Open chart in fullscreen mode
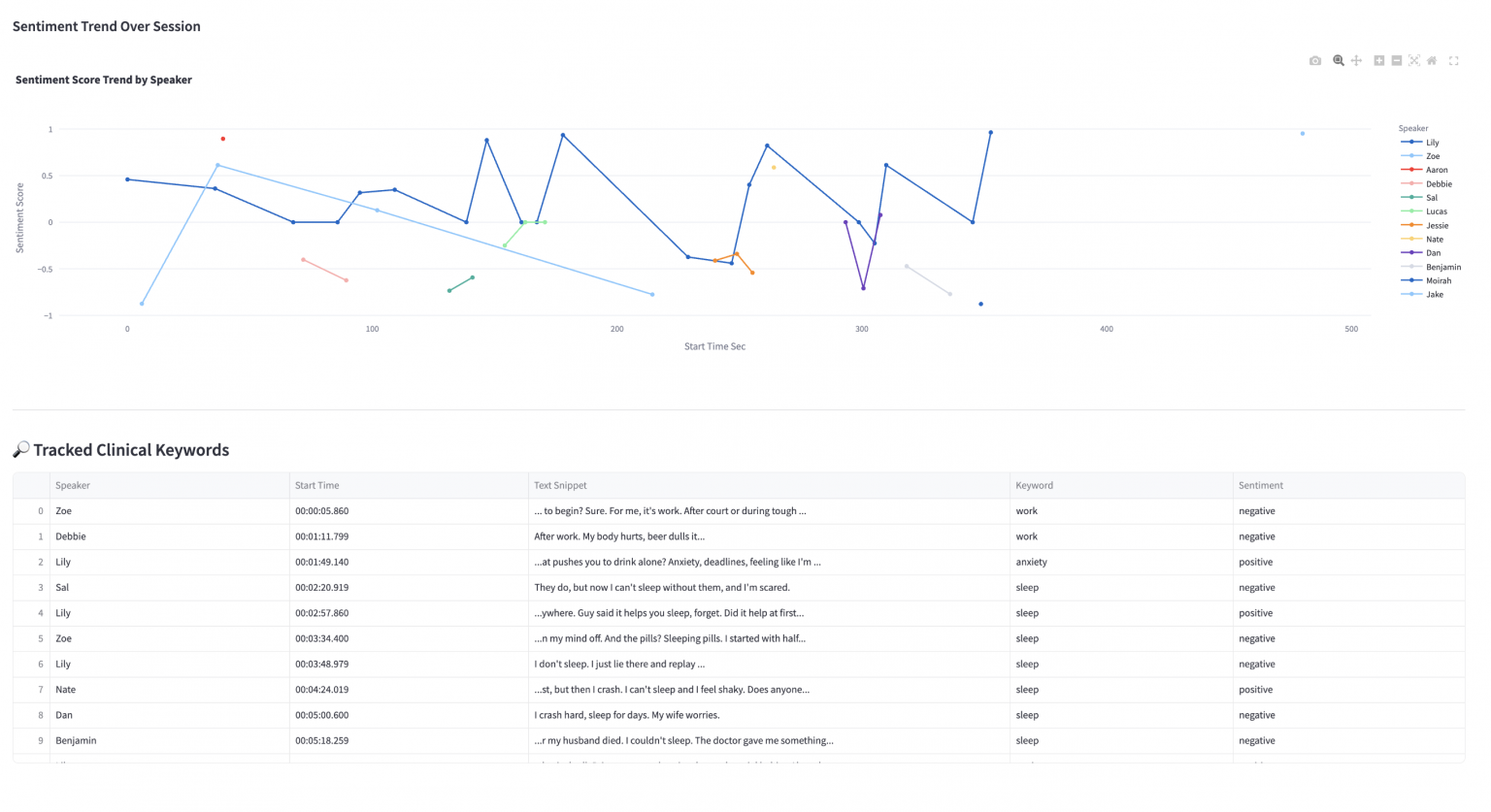This screenshot has width=1491, height=812. (x=1454, y=61)
